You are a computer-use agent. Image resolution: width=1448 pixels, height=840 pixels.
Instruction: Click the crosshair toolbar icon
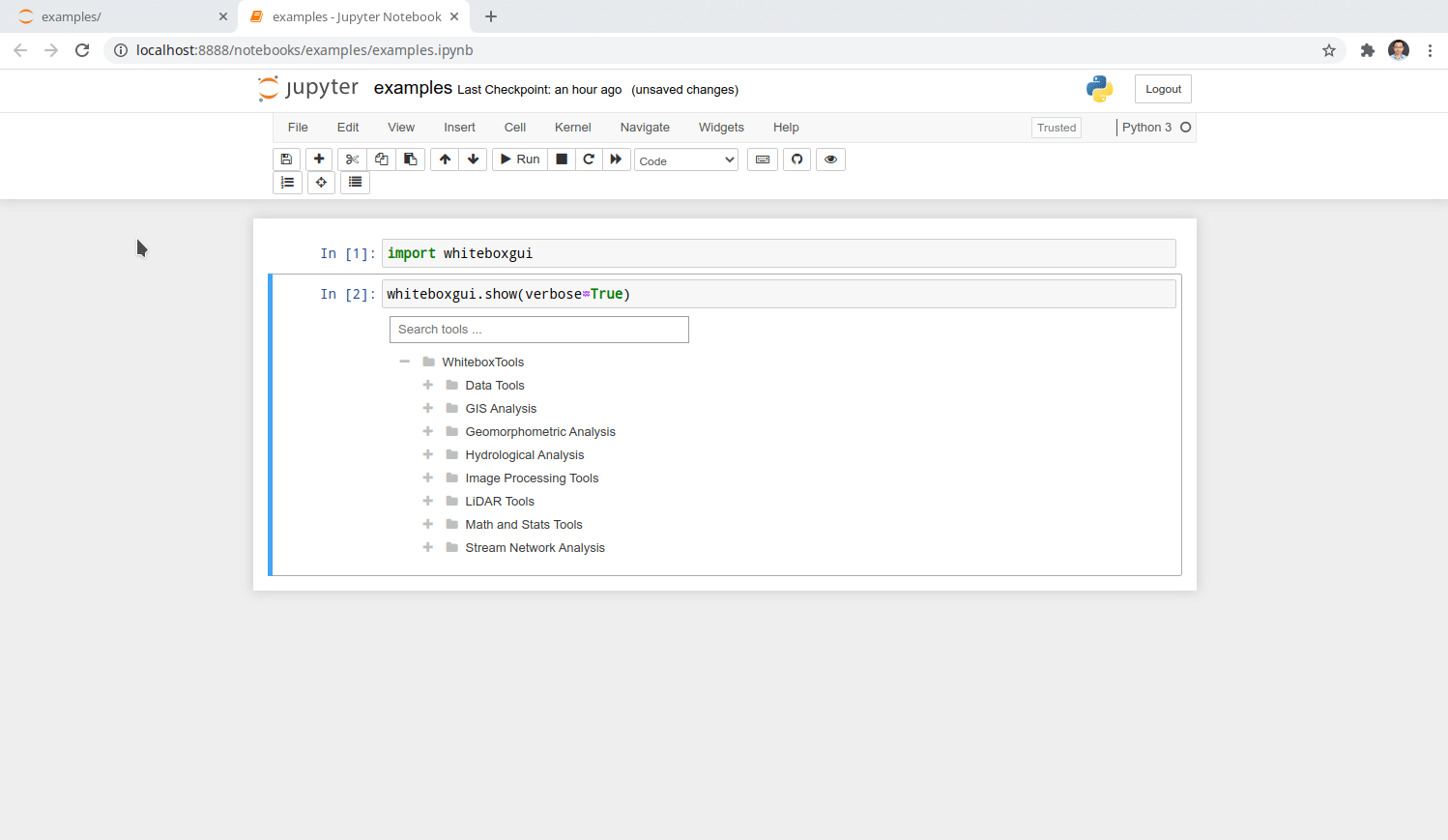pos(321,182)
